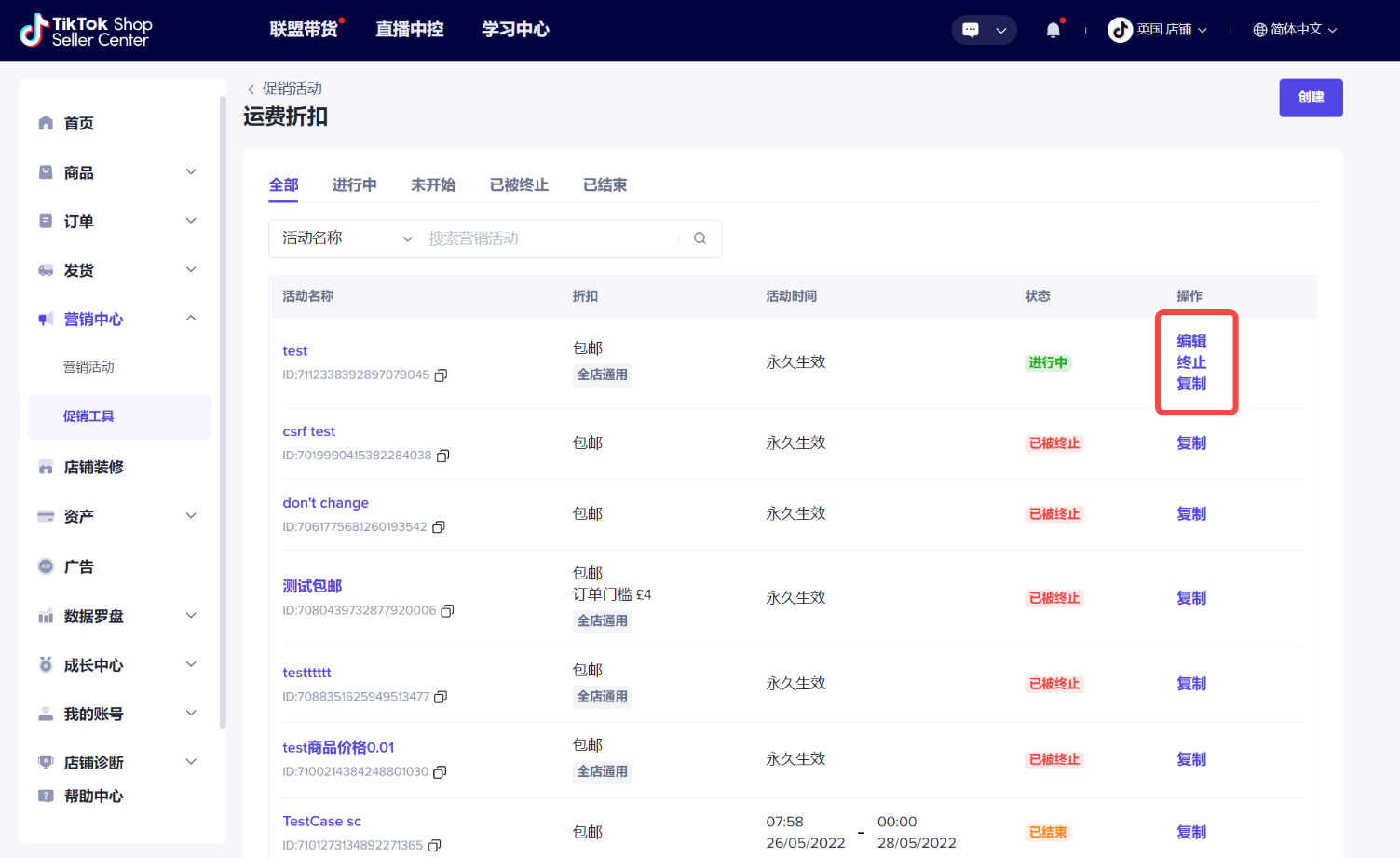
Task: Click the 店铺诊断 shield icon
Action: point(46,762)
